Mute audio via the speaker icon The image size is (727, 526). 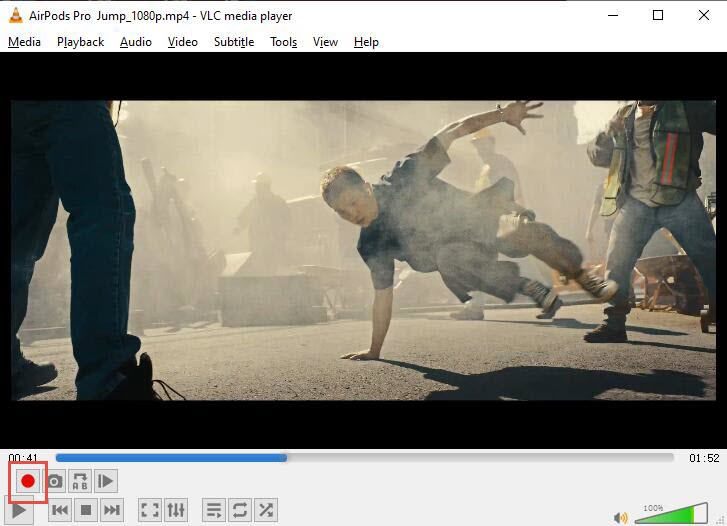point(620,517)
